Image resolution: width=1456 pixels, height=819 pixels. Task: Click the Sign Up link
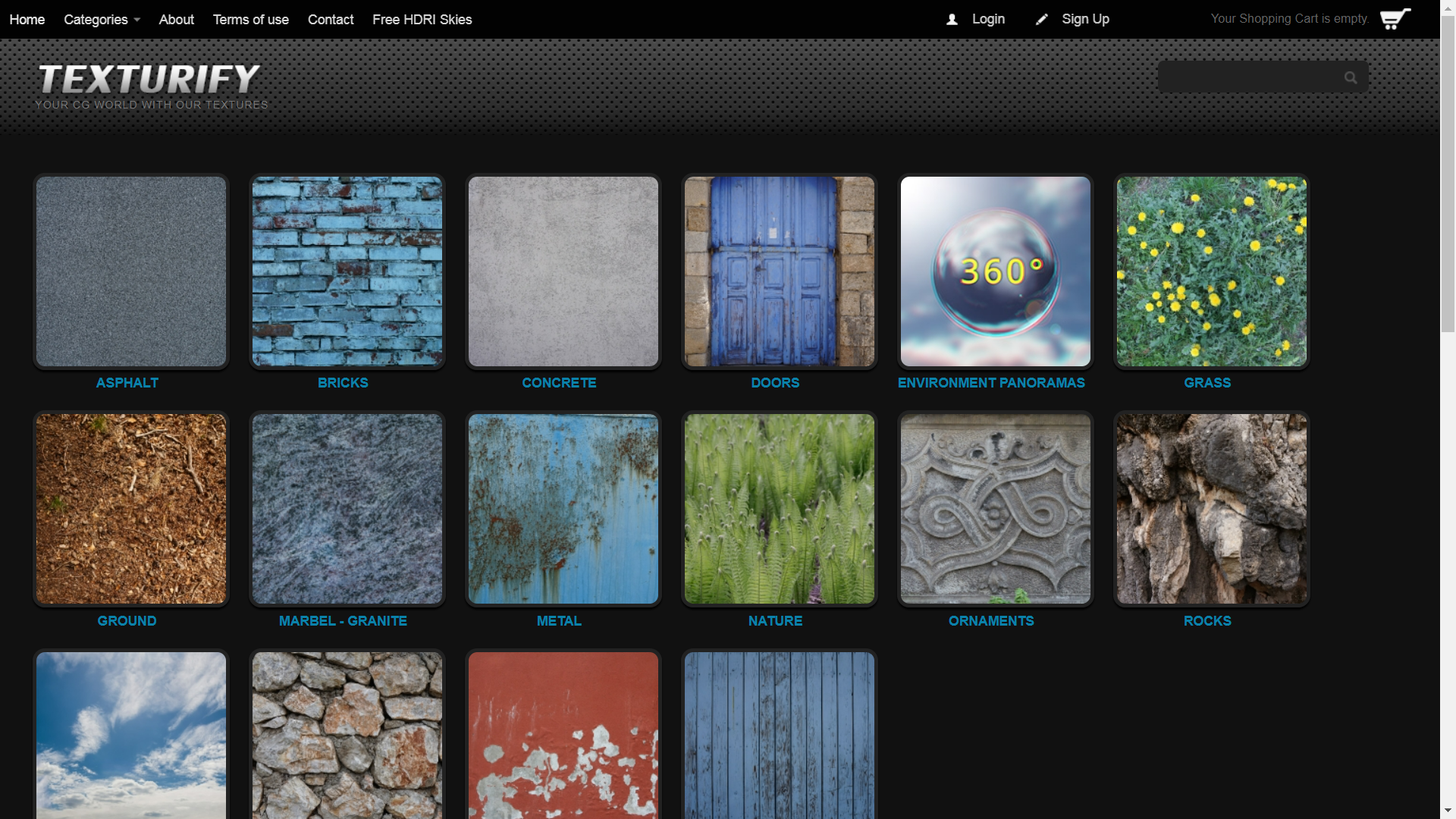(x=1086, y=19)
